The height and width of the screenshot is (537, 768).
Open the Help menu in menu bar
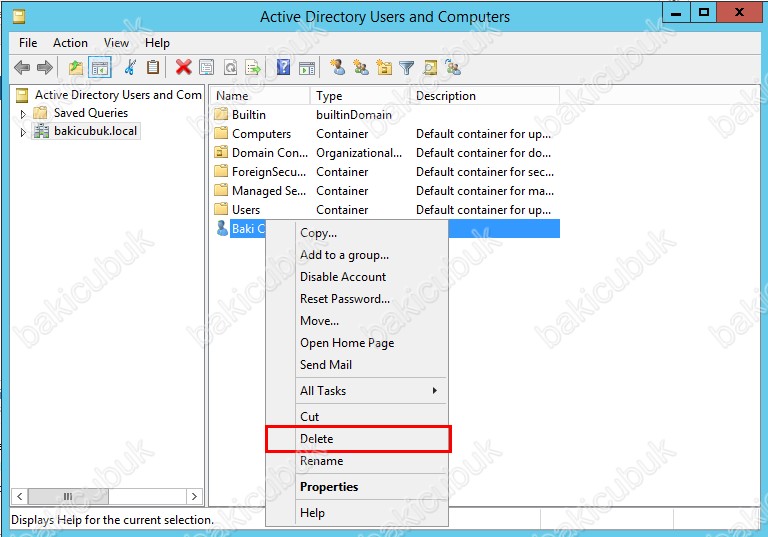[157, 43]
